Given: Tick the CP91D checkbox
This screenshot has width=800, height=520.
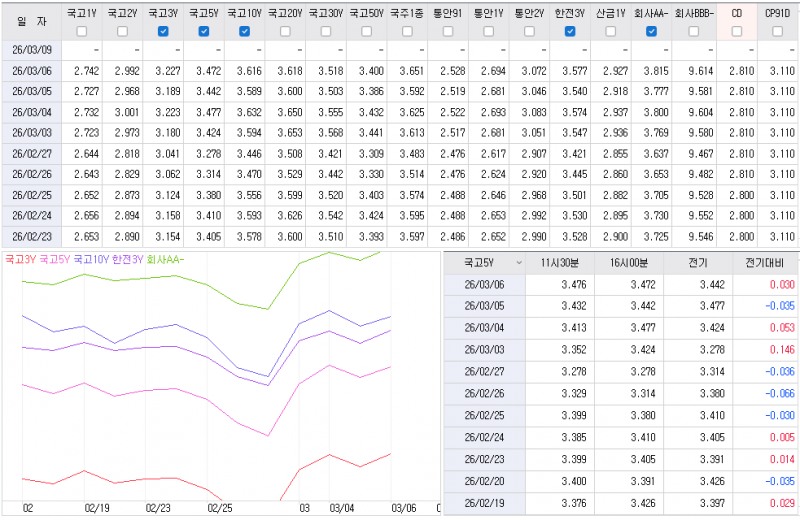Looking at the screenshot, I should (778, 31).
